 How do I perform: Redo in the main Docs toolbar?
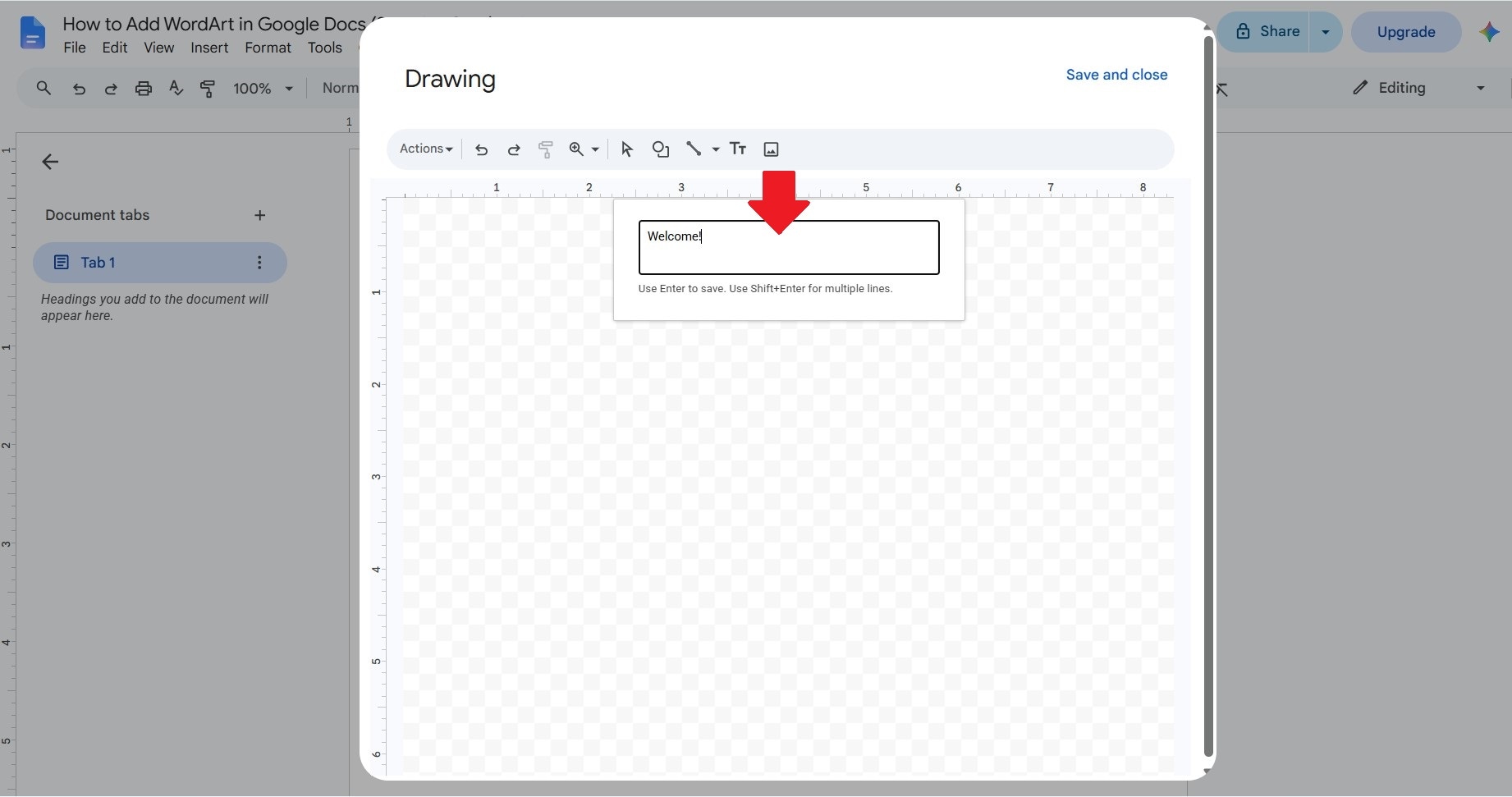coord(111,89)
